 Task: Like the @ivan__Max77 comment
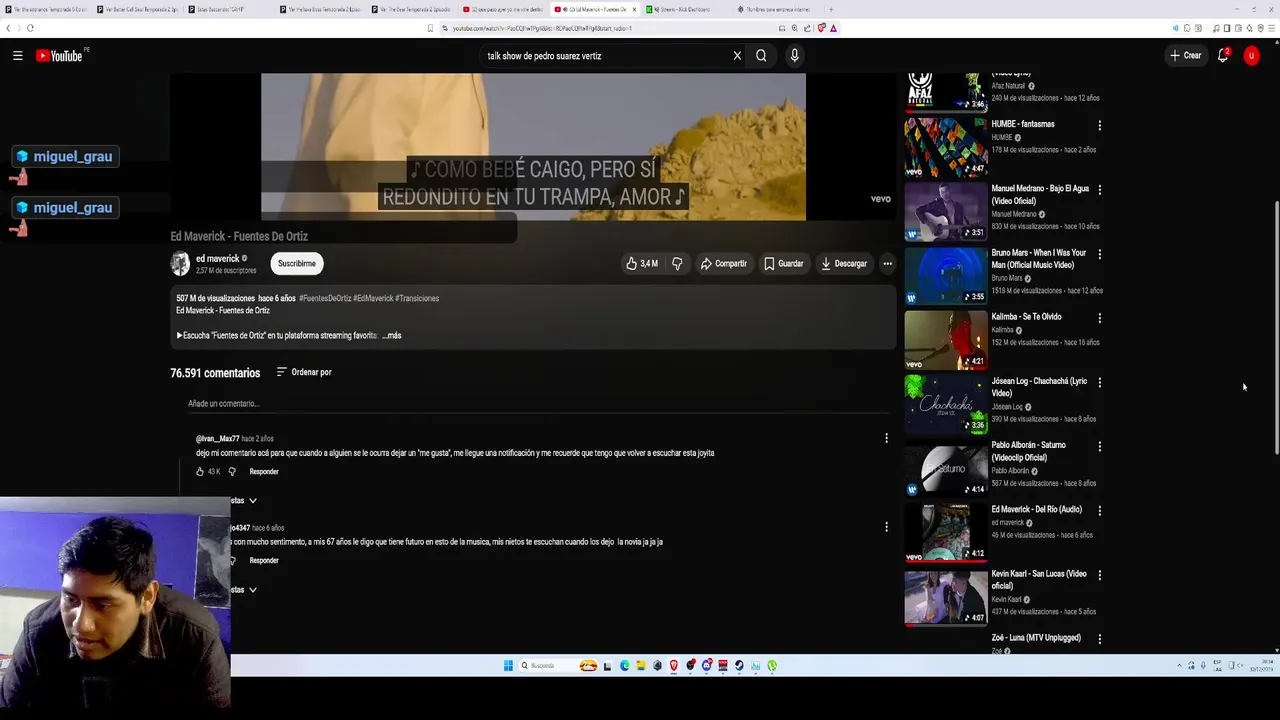pyautogui.click(x=200, y=472)
